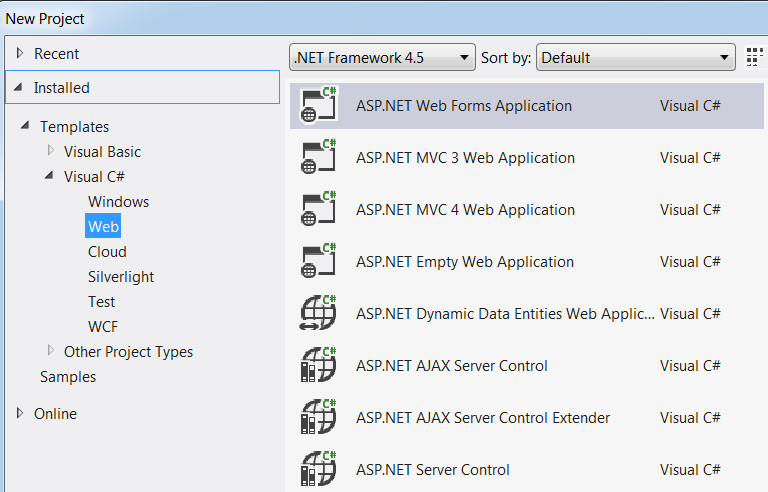Viewport: 768px width, 492px height.
Task: Select the WCF template category
Action: 103,326
